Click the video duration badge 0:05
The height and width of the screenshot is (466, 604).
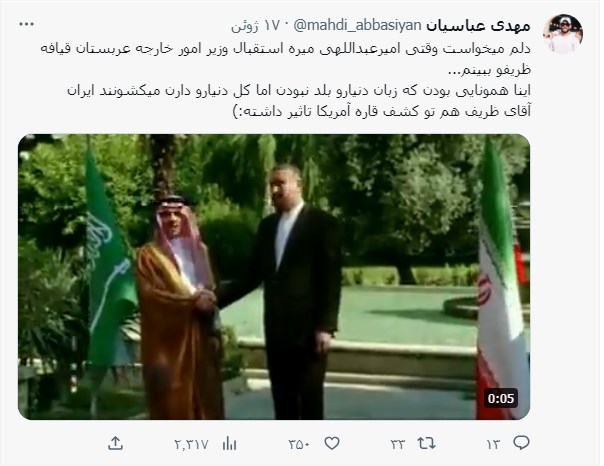tap(501, 398)
